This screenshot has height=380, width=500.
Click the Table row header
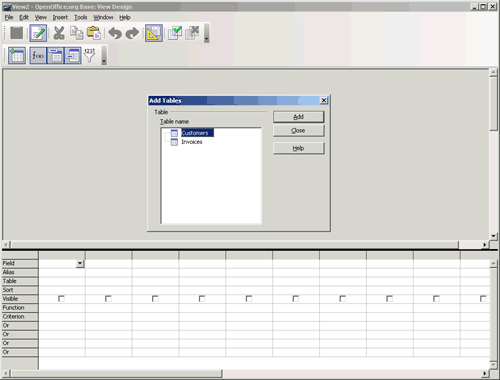[x=20, y=281]
